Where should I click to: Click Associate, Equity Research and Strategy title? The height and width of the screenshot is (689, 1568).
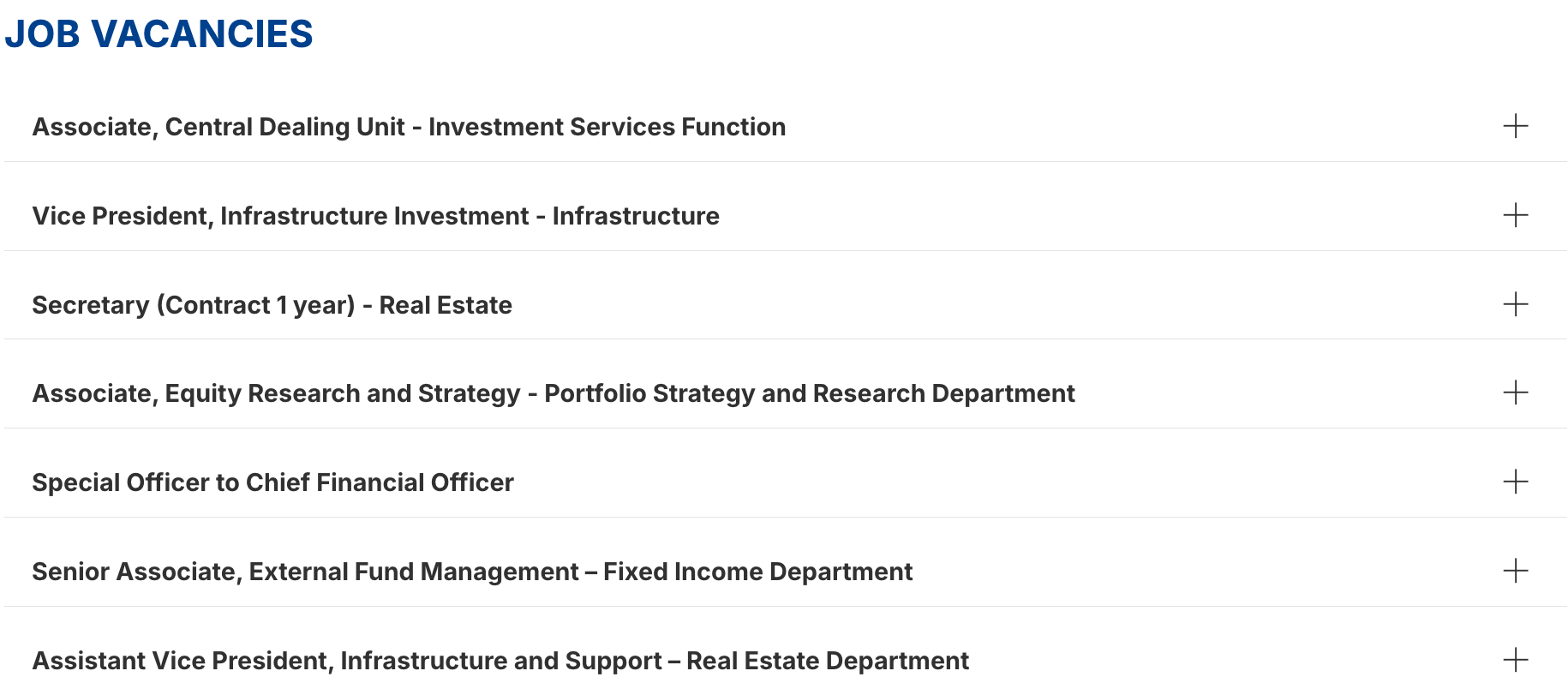(553, 393)
